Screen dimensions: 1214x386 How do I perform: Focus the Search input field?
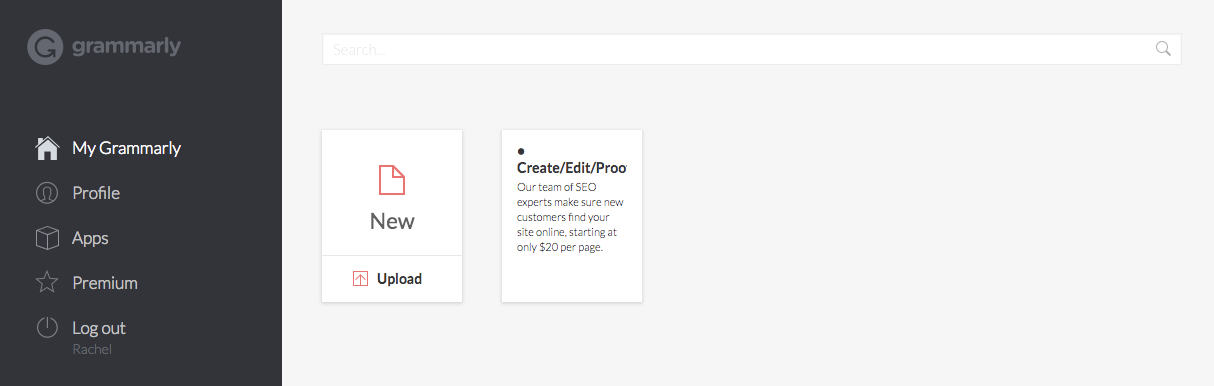click(751, 49)
